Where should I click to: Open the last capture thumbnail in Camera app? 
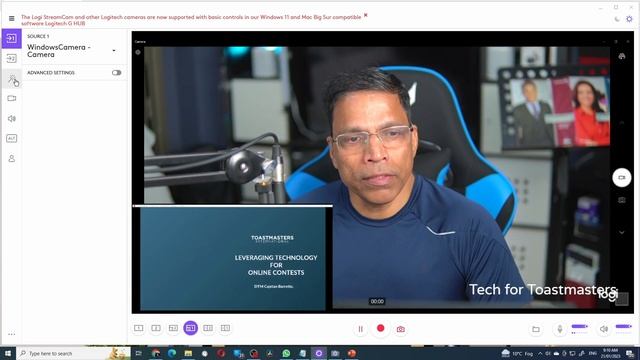click(x=622, y=300)
